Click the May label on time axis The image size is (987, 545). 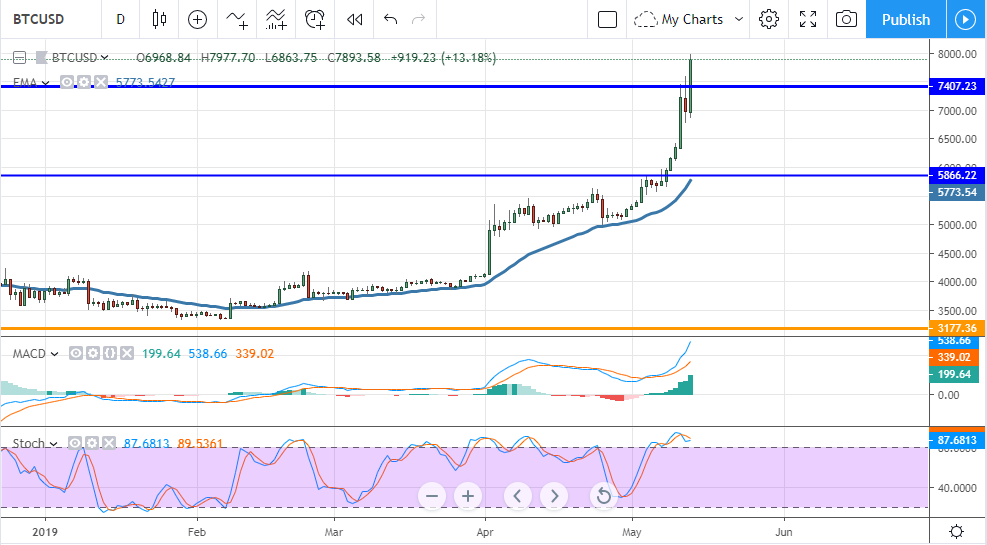631,532
